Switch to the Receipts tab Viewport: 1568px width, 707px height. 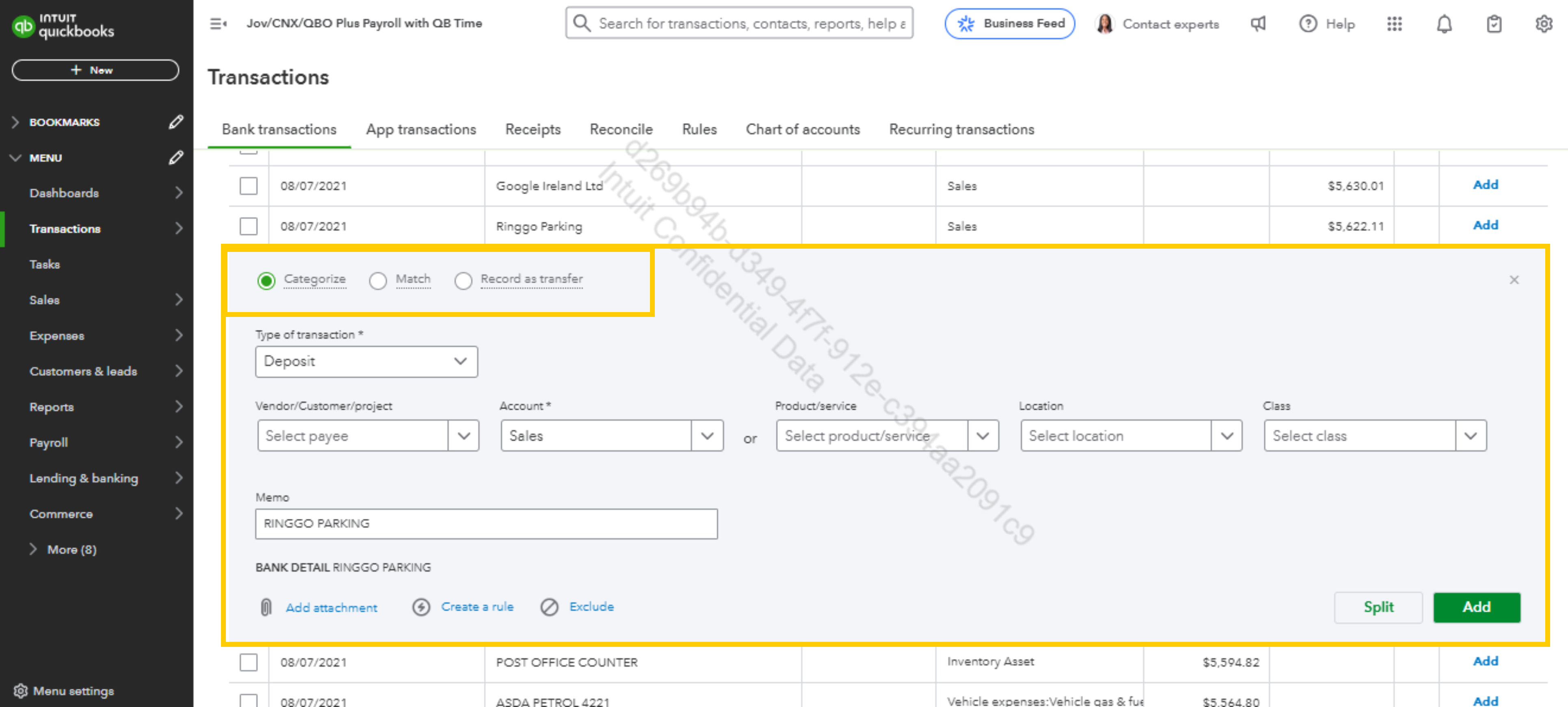533,130
